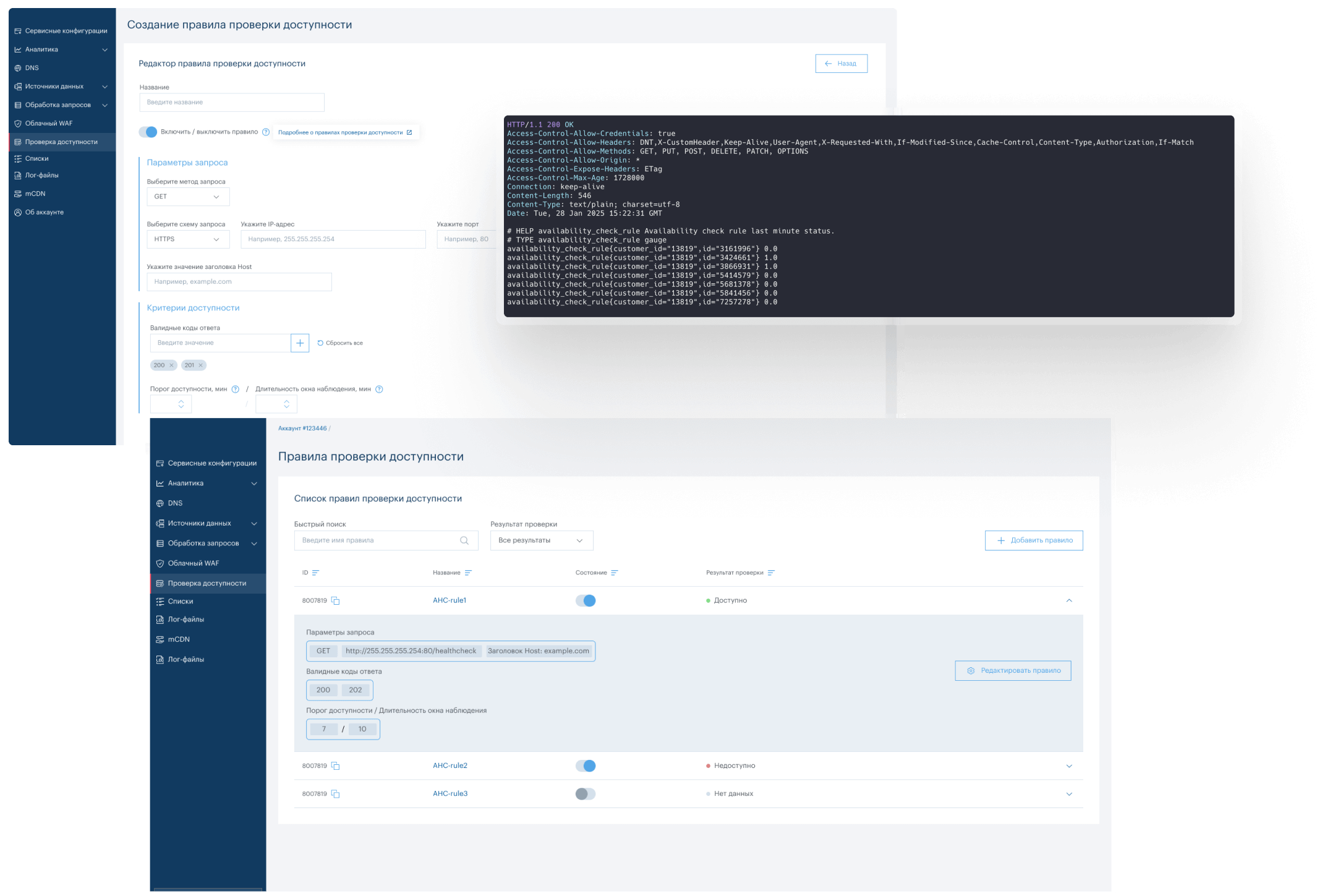This screenshot has width=1317, height=896.
Task: Open Все результаты filter dropdown
Action: coord(542,540)
